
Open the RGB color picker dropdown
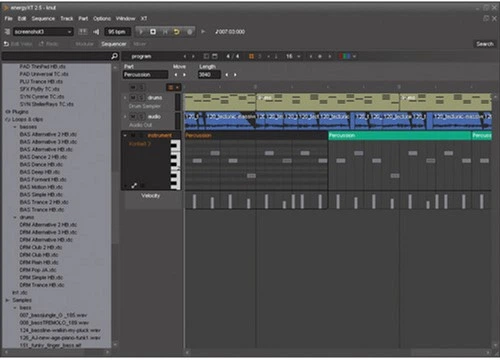pyautogui.click(x=348, y=56)
